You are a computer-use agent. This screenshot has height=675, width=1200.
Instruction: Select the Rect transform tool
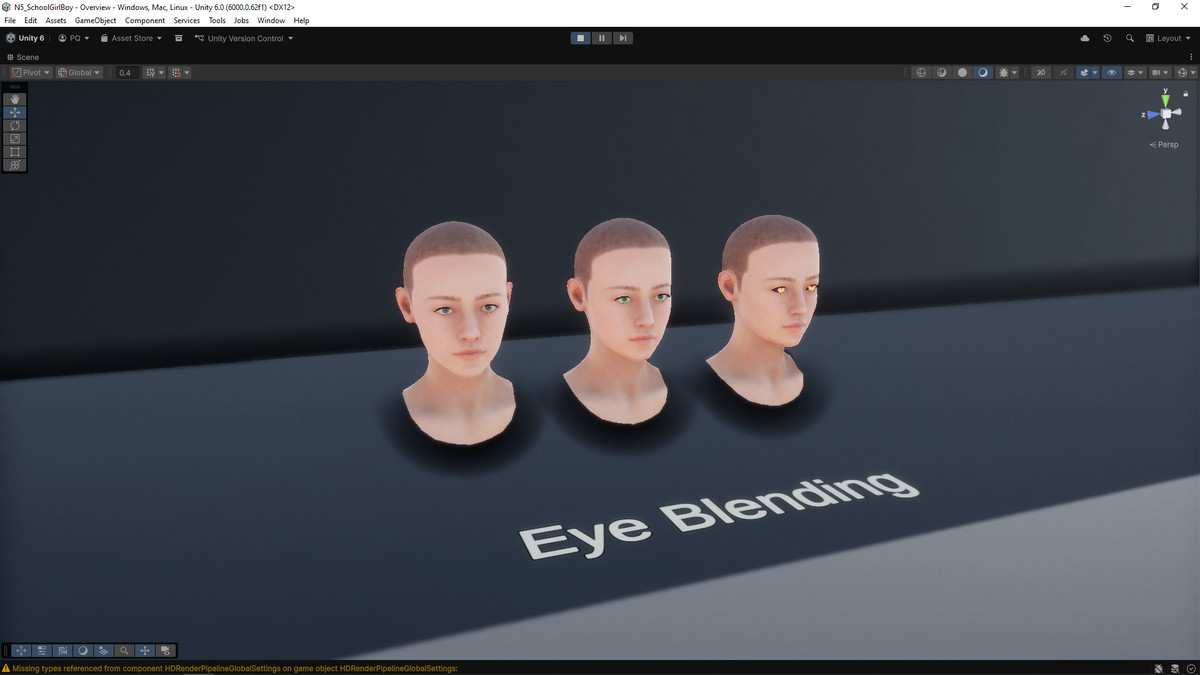click(x=15, y=151)
